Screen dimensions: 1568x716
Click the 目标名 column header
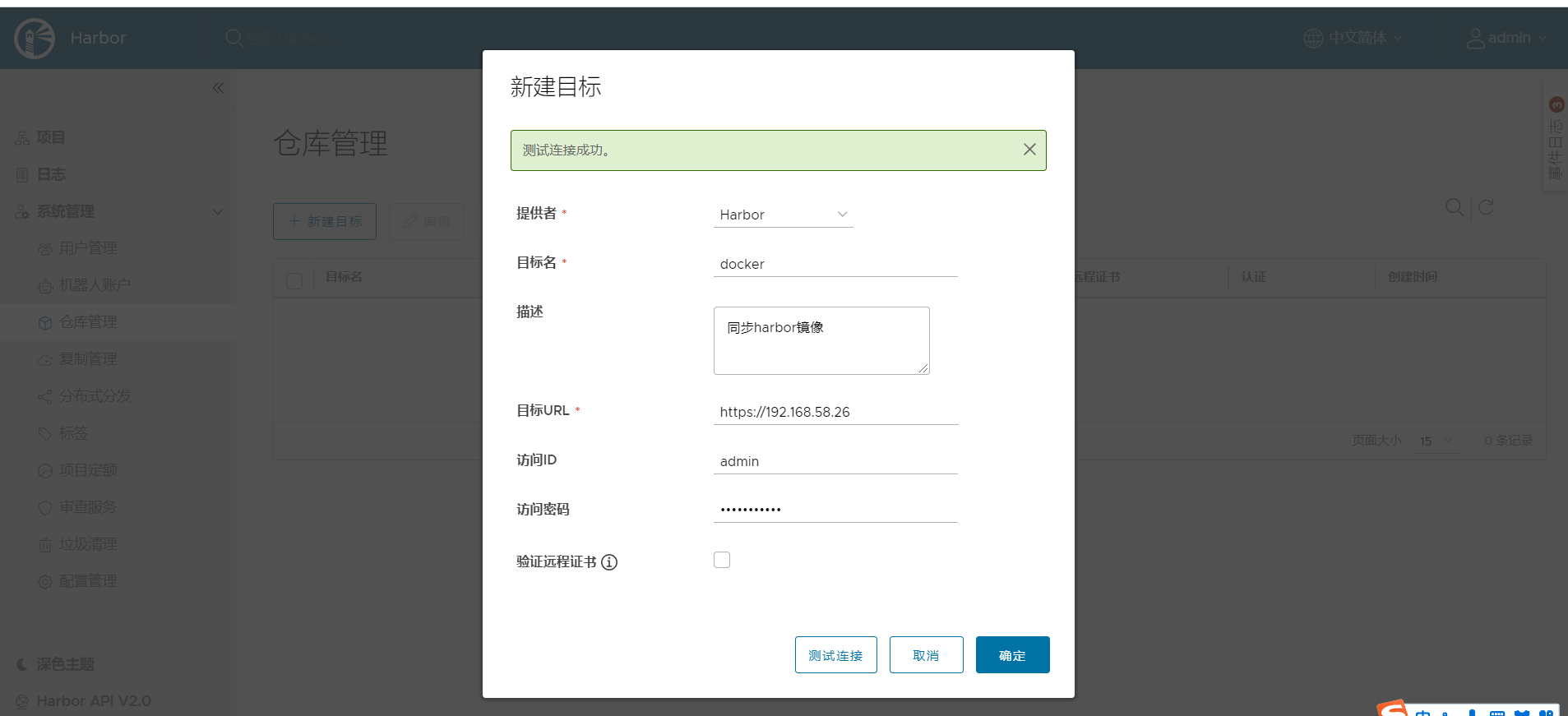[x=344, y=277]
